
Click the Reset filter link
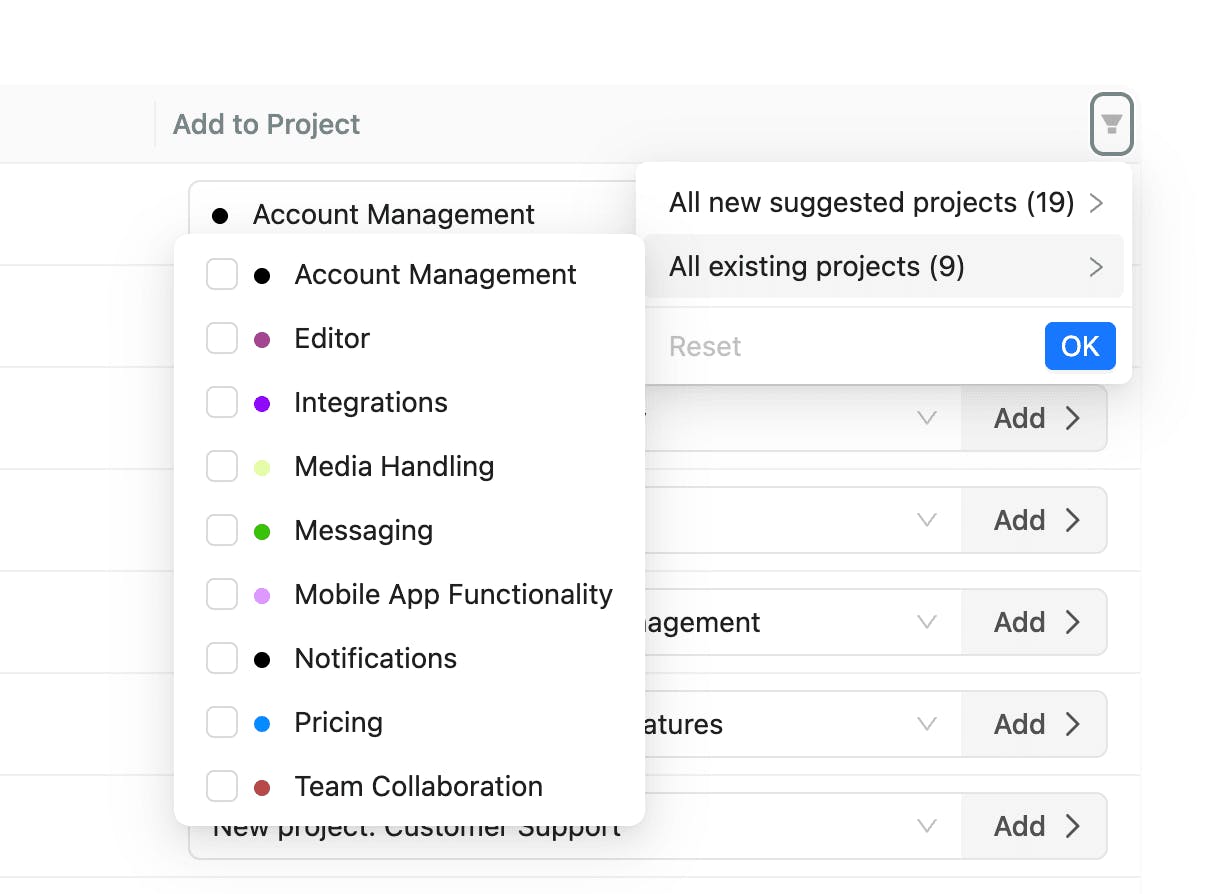click(x=705, y=347)
